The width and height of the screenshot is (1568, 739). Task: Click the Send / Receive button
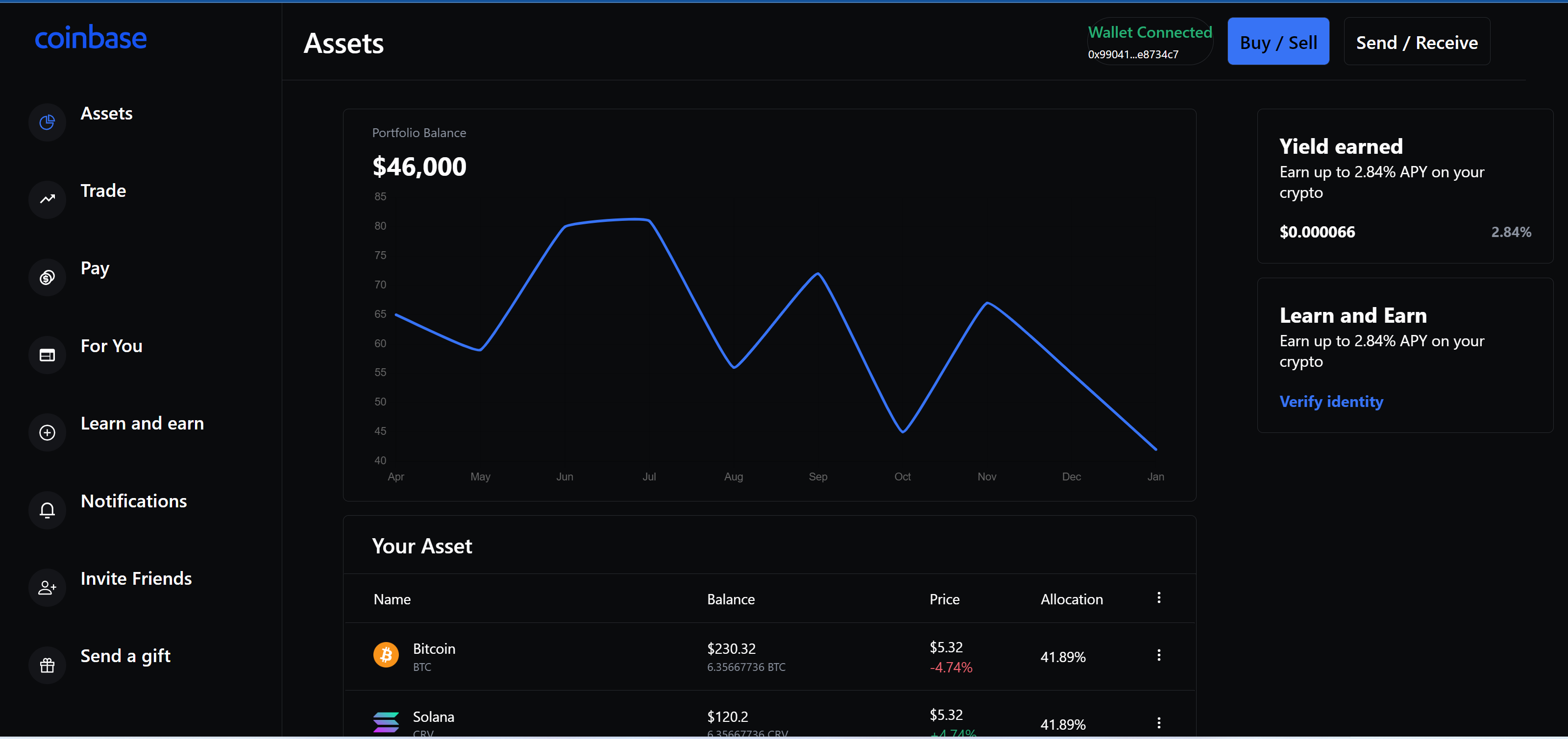[x=1417, y=42]
